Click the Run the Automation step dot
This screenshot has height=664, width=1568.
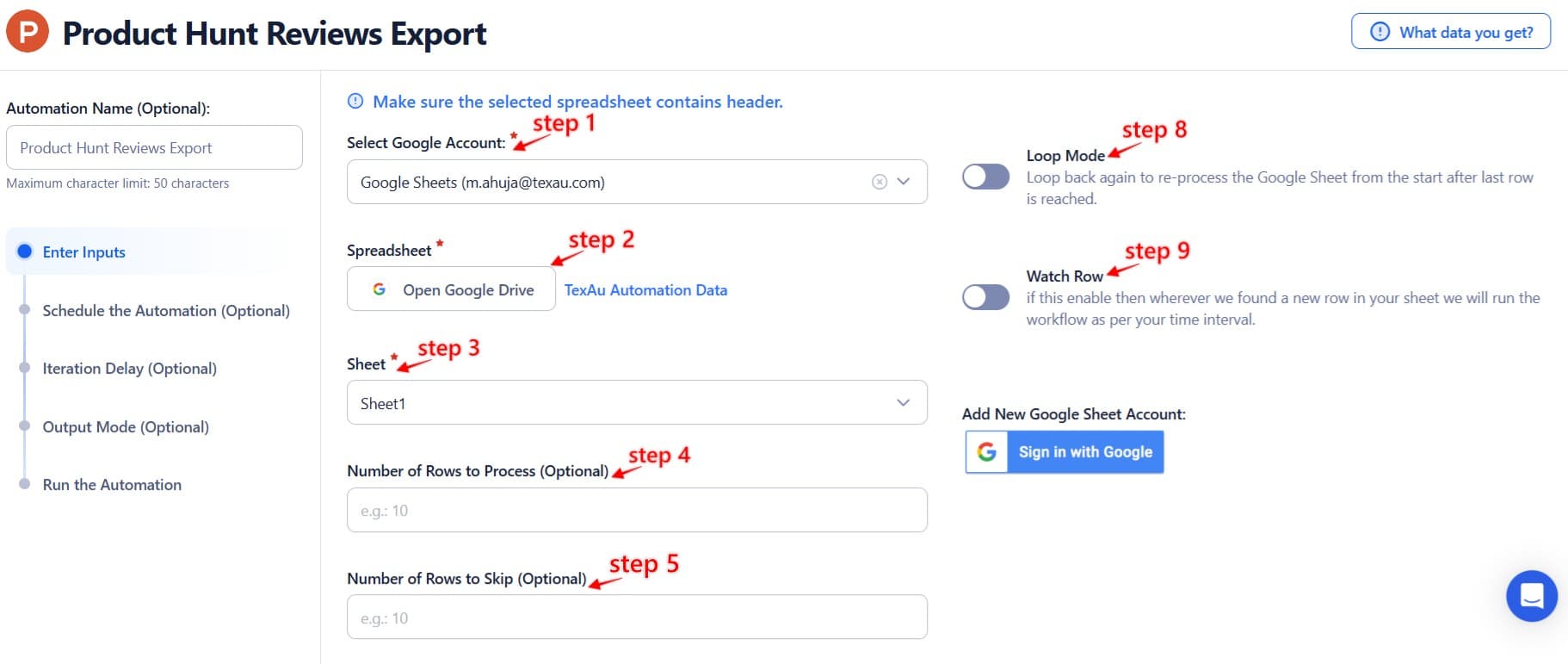click(24, 484)
